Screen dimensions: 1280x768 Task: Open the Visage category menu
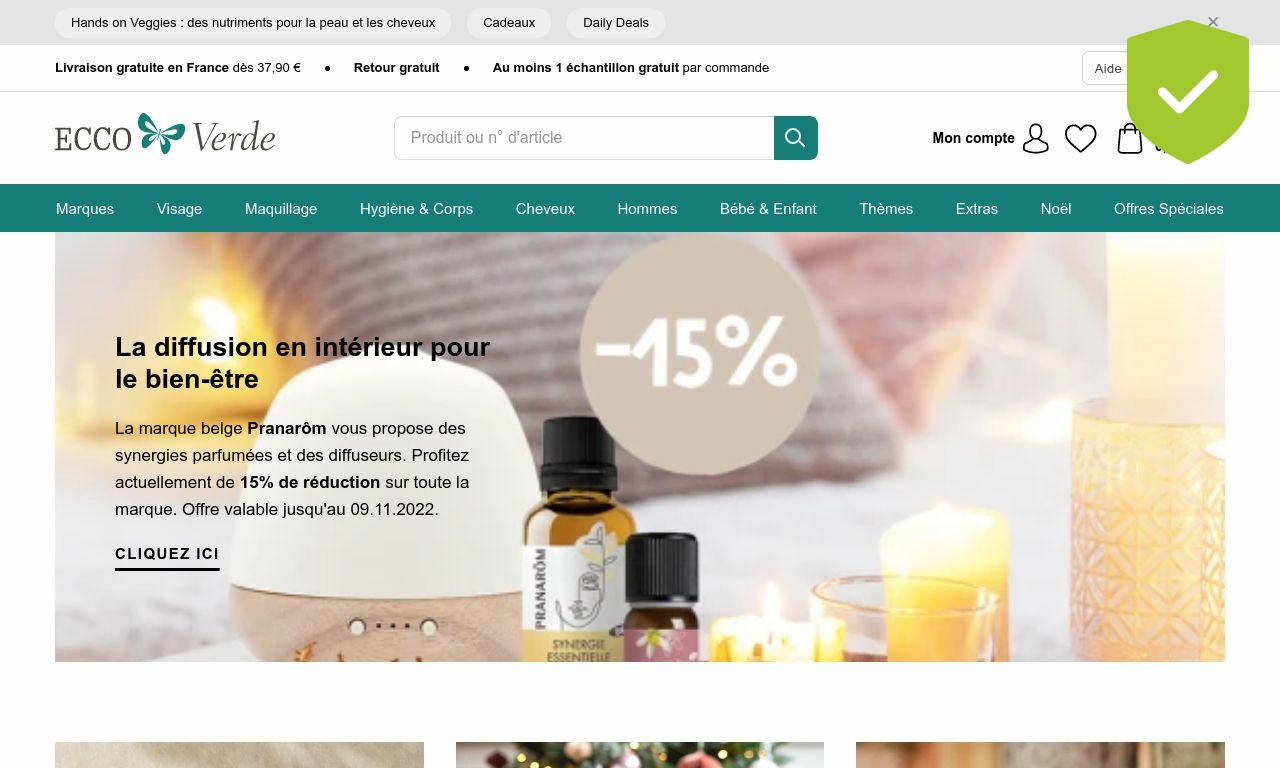tap(179, 209)
